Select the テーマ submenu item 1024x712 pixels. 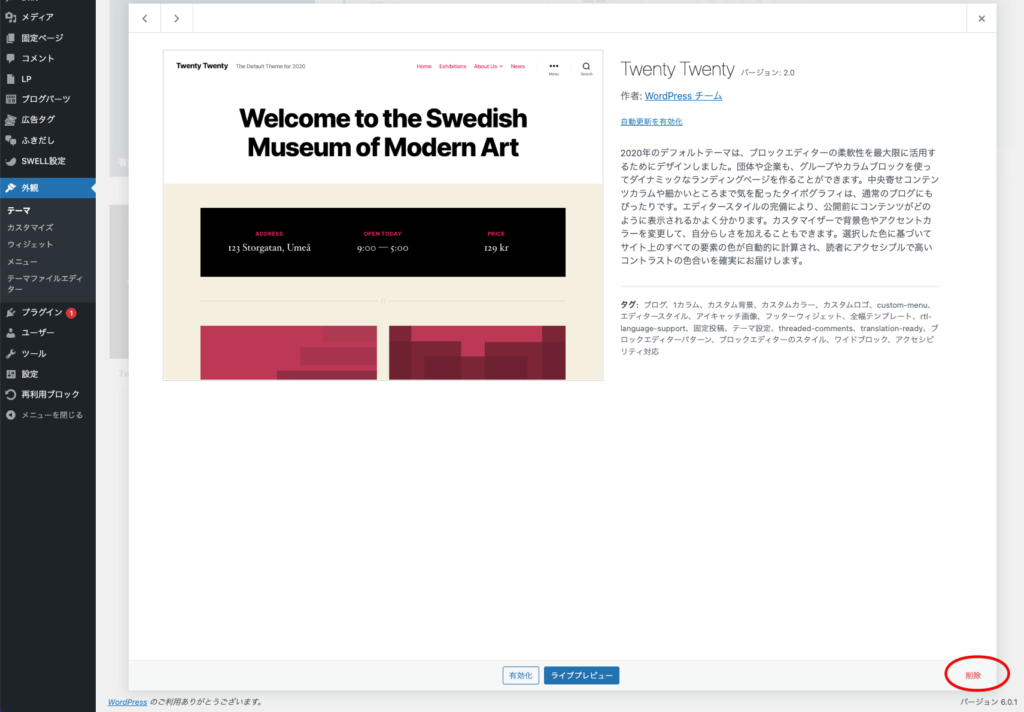(19, 210)
